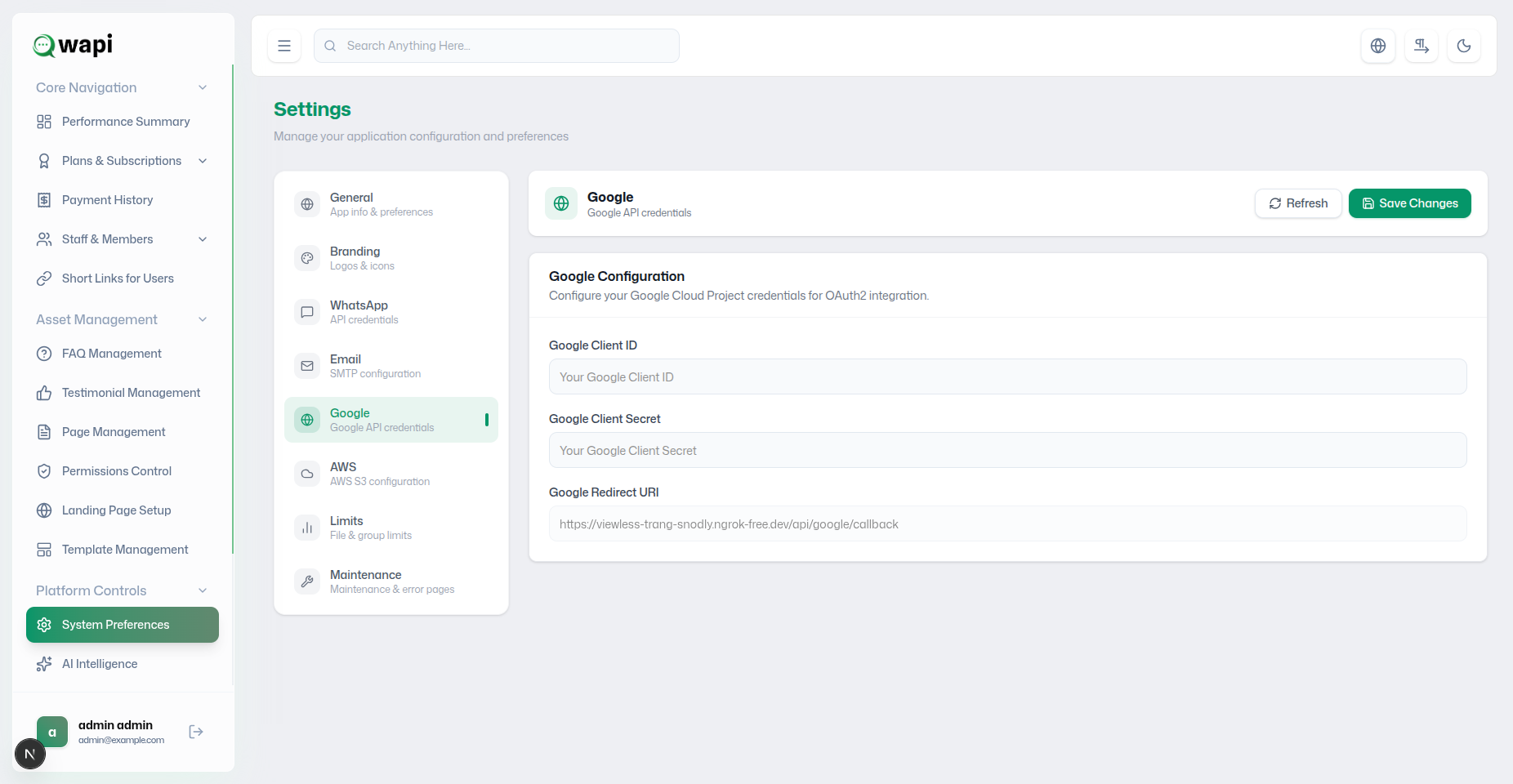
Task: Click the Google header globe icon
Action: tap(561, 203)
